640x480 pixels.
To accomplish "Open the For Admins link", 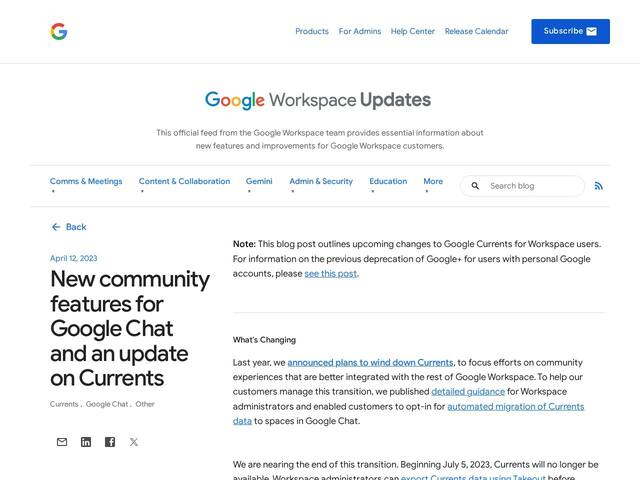I will tap(360, 31).
